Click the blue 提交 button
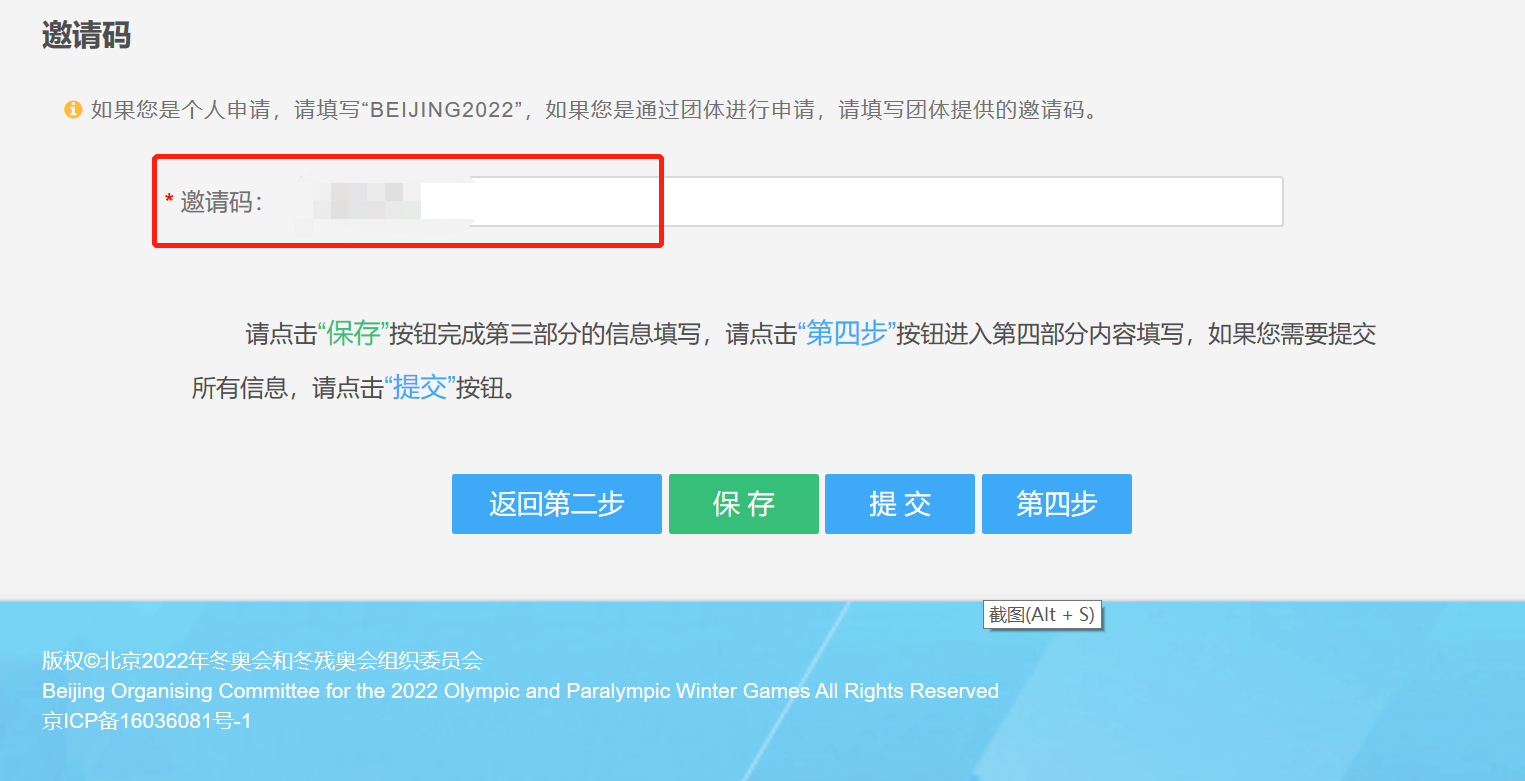Image resolution: width=1525 pixels, height=781 pixels. [x=900, y=504]
